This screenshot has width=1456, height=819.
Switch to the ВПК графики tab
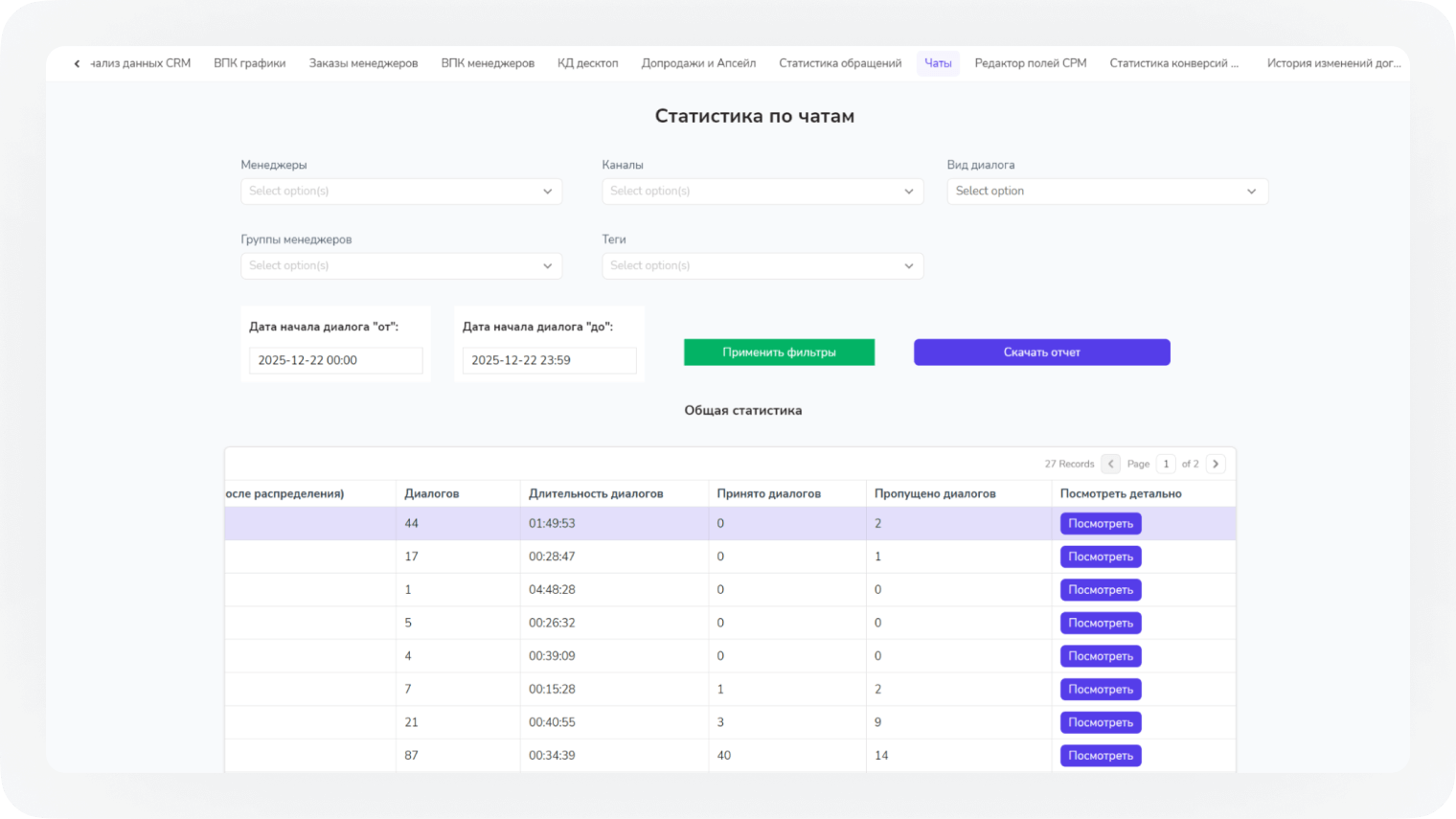pos(250,63)
